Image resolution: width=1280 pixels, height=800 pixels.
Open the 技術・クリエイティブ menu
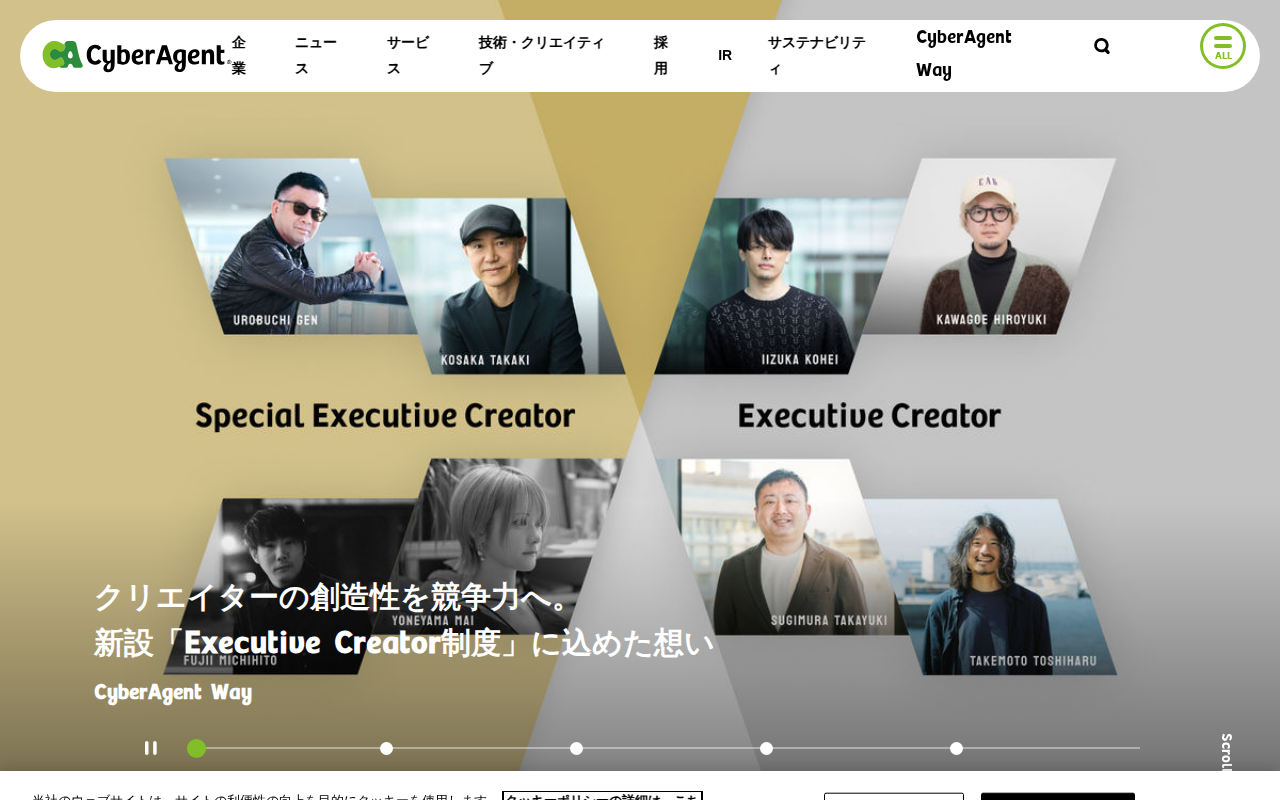click(542, 55)
